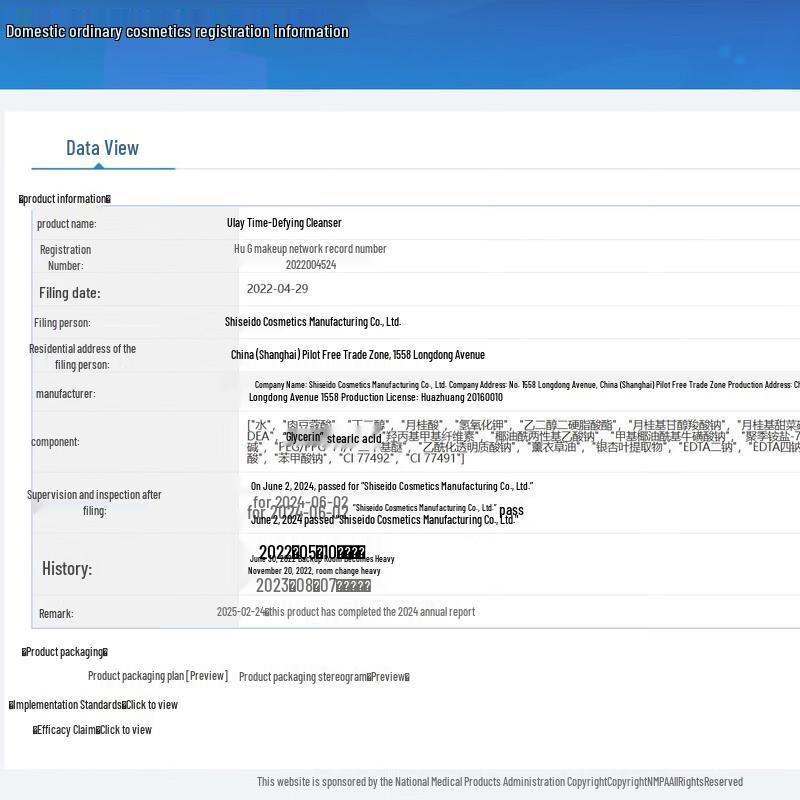The width and height of the screenshot is (800, 800).
Task: Click the filing date 2022-04-29
Action: tap(277, 289)
